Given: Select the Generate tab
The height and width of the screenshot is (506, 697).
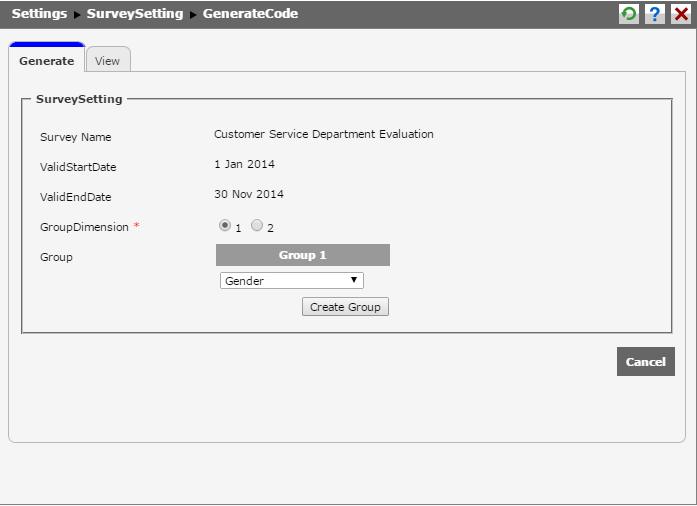Looking at the screenshot, I should coord(46,61).
